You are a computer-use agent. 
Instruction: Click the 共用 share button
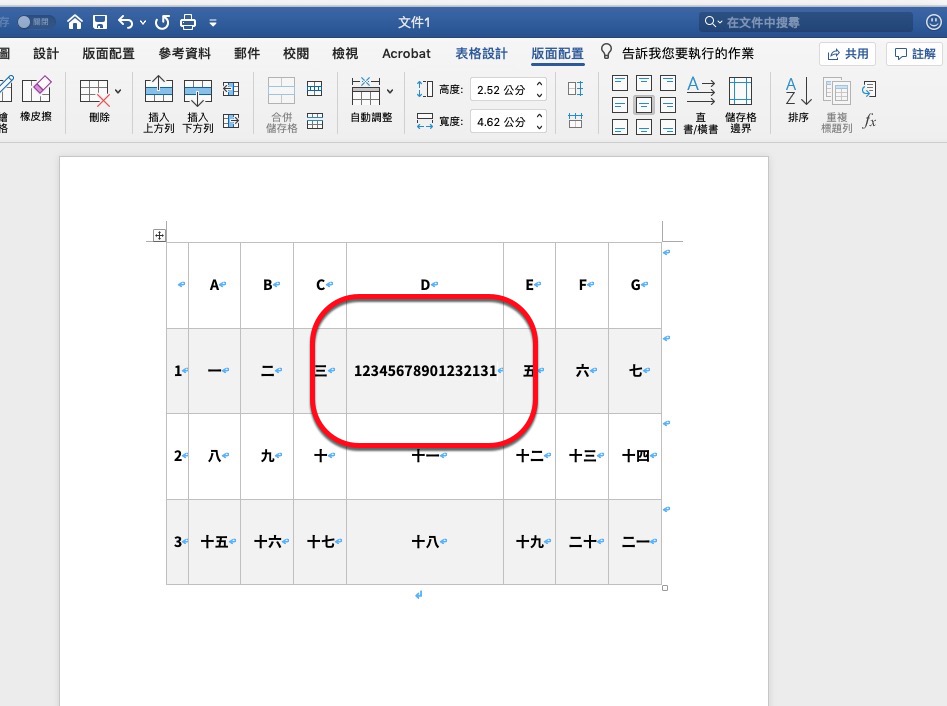[x=847, y=53]
